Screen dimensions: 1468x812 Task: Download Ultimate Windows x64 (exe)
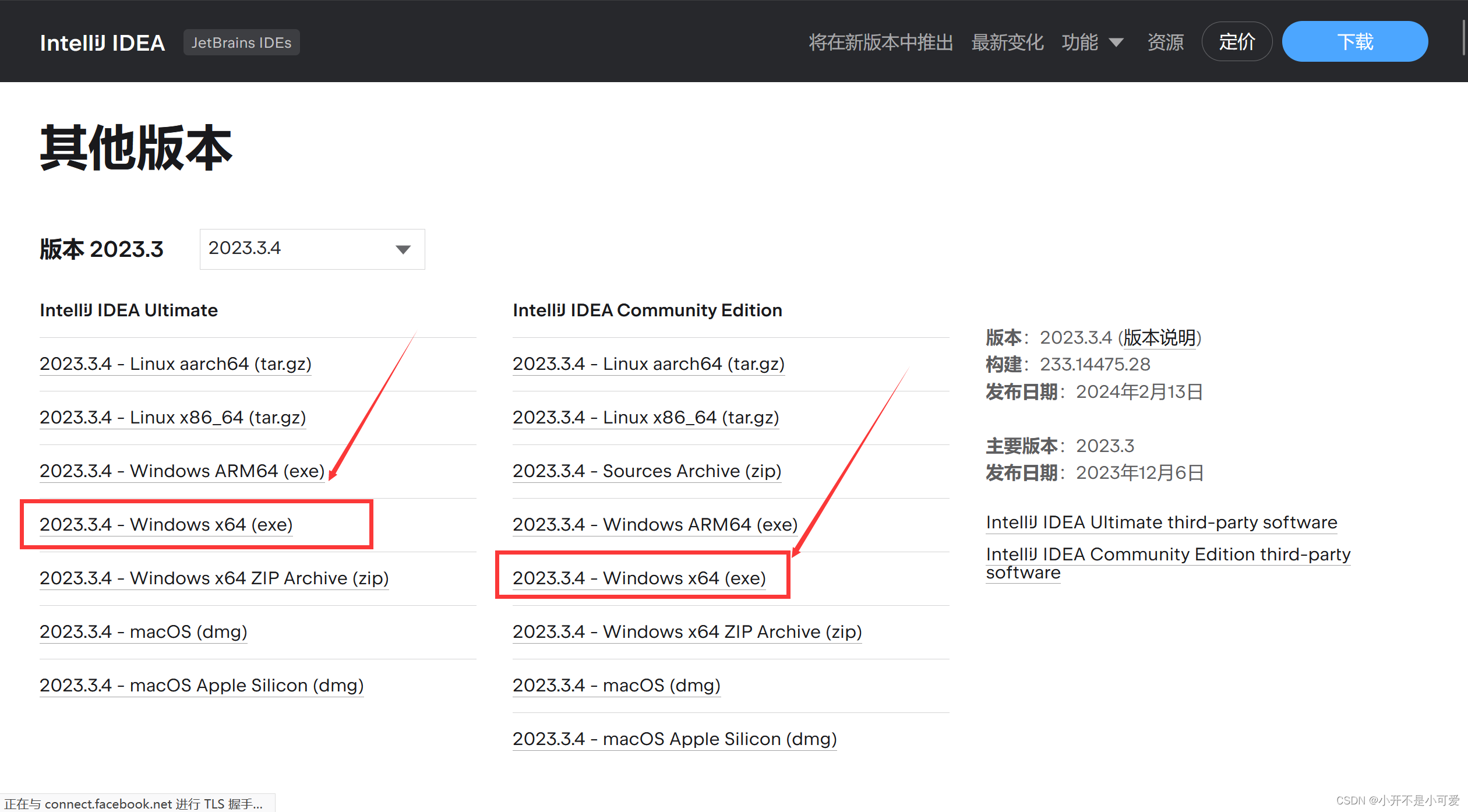(166, 524)
